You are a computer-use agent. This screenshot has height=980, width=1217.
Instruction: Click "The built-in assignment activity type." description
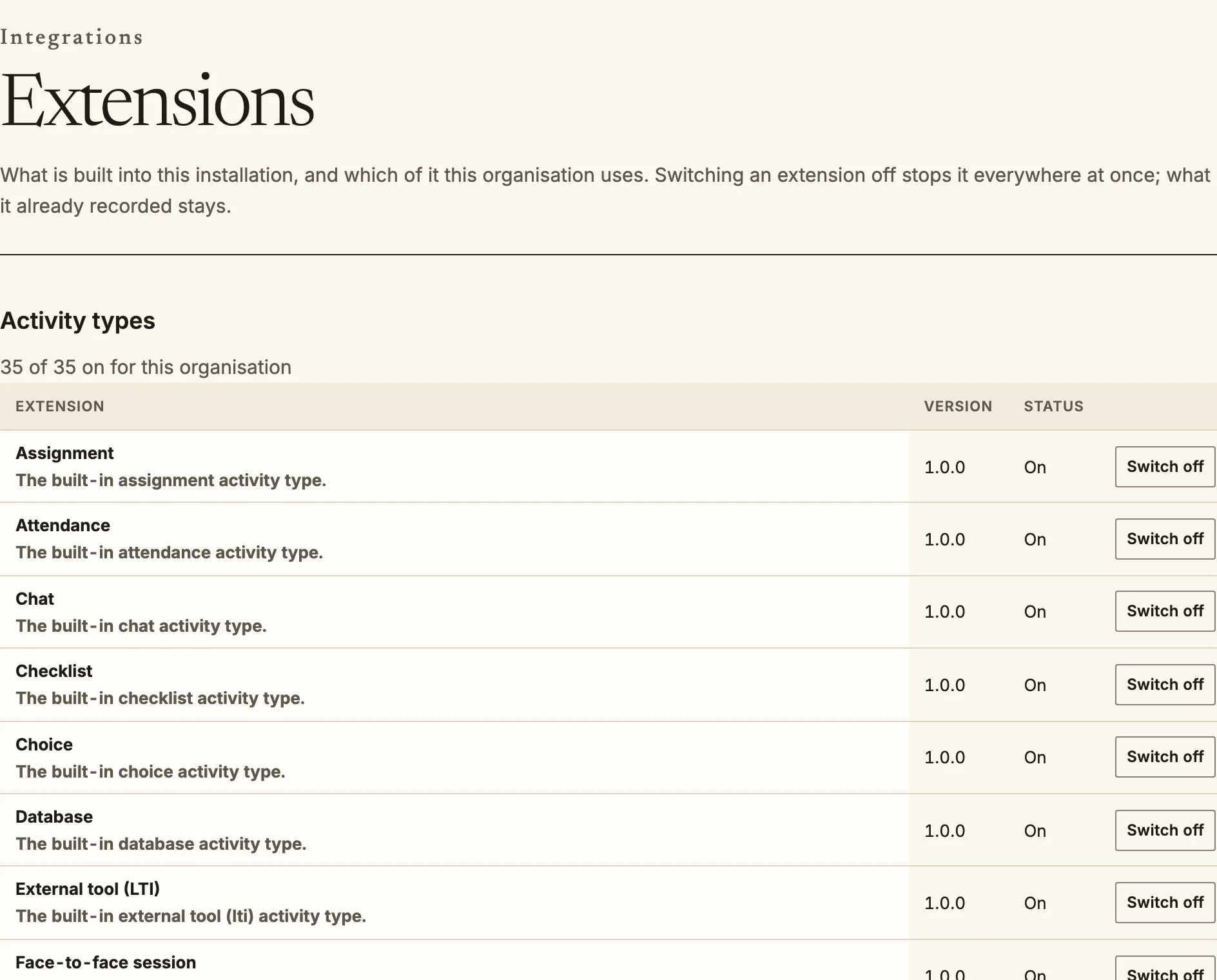point(171,480)
